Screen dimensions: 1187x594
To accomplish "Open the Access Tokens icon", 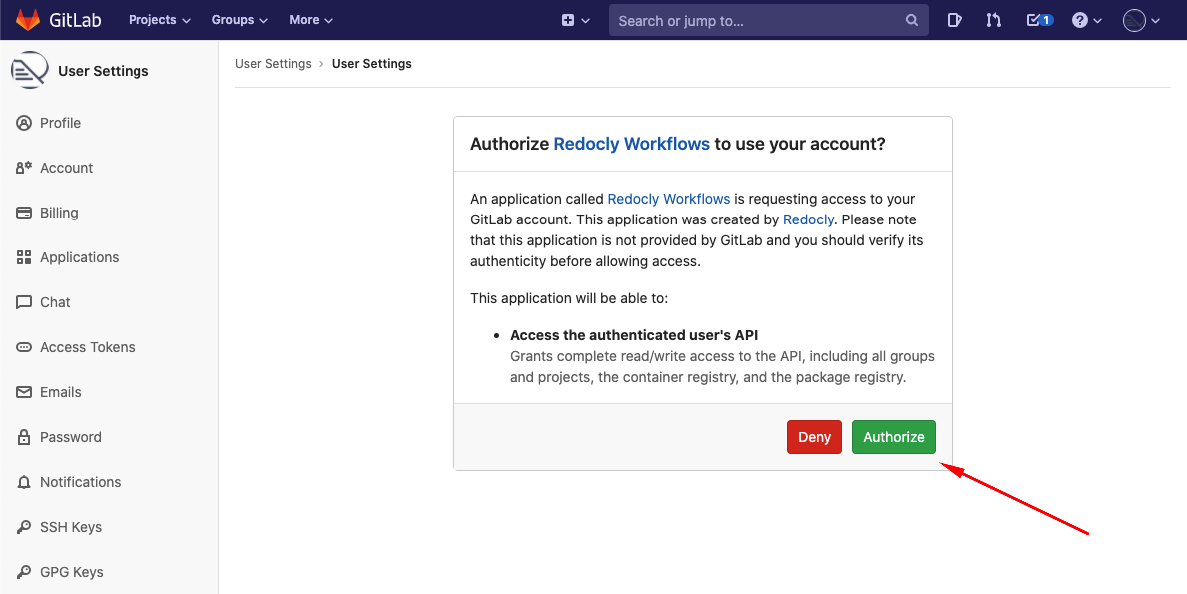I will 24,347.
